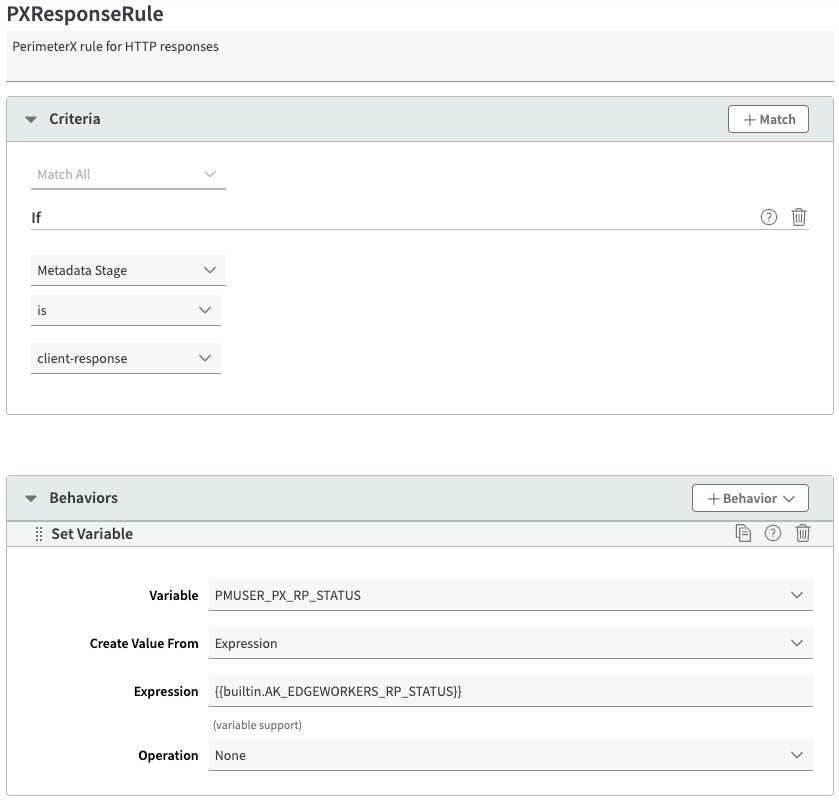
Task: Click the + Match button
Action: tap(768, 119)
